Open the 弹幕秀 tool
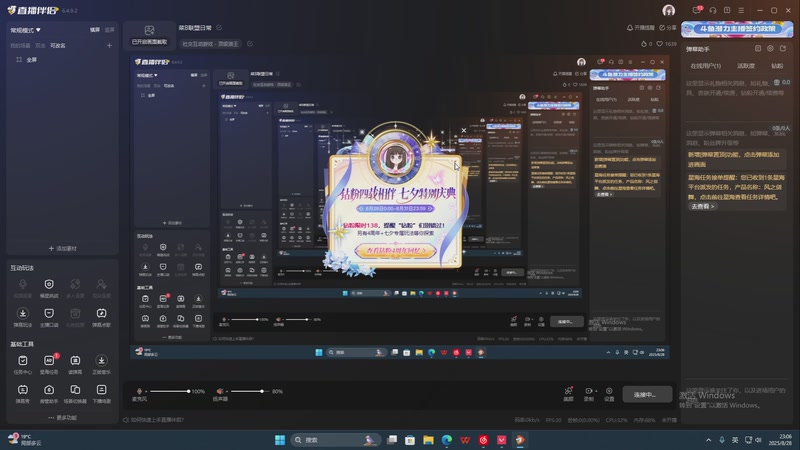800x450 pixels. click(22, 394)
